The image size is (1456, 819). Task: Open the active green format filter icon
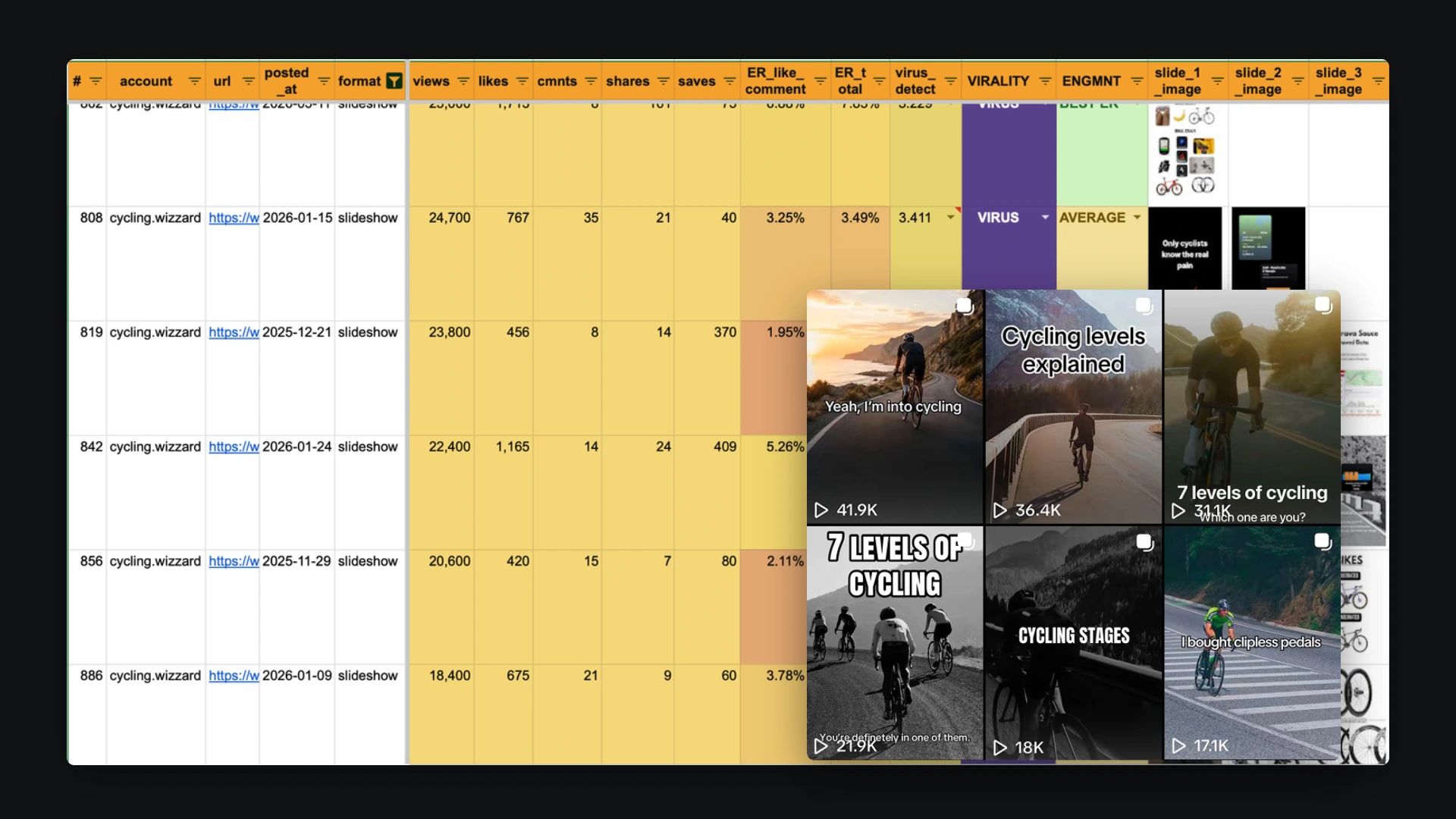tap(394, 81)
